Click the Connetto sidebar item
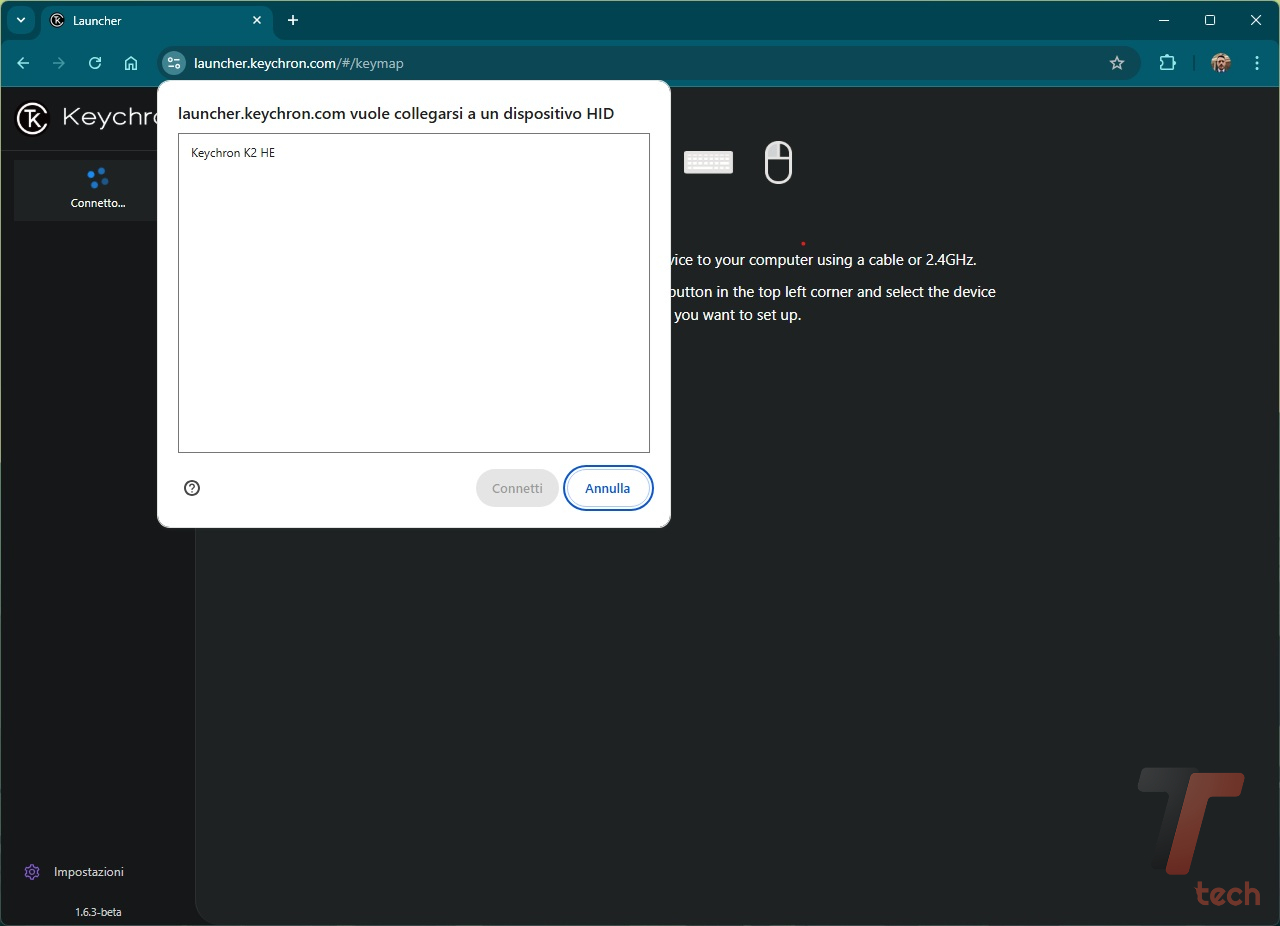 pyautogui.click(x=98, y=189)
